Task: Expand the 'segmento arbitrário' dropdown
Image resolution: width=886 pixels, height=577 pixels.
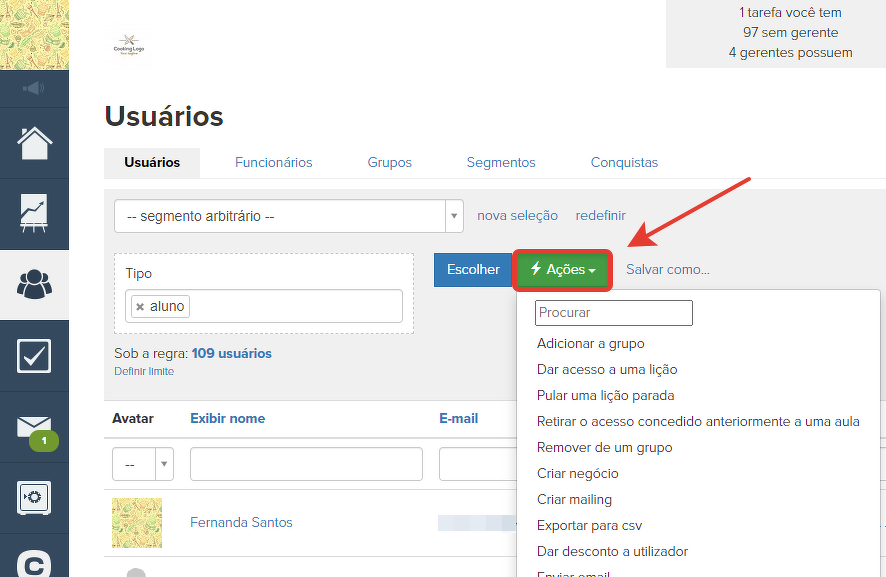Action: [x=454, y=216]
